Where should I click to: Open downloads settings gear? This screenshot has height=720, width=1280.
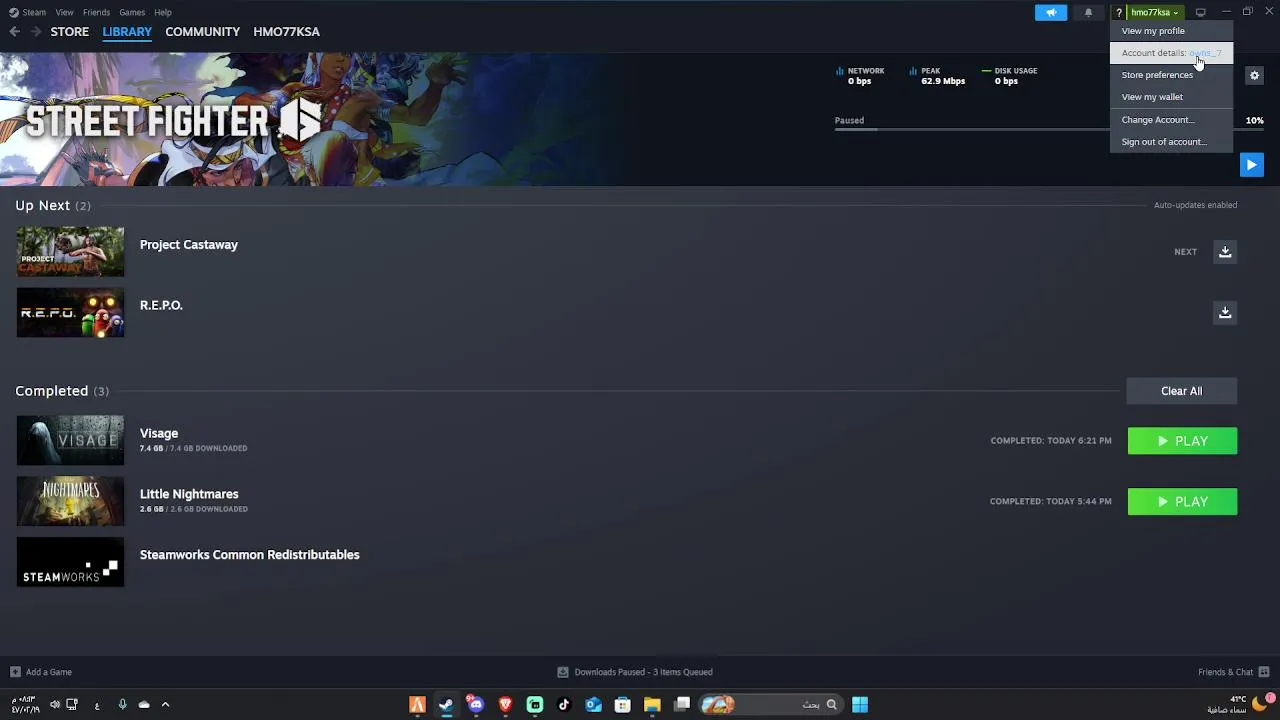(1254, 75)
